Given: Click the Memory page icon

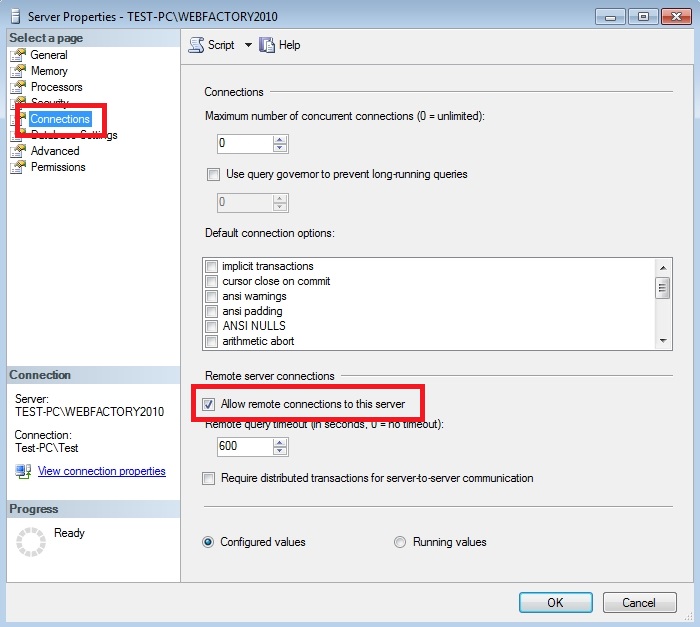Looking at the screenshot, I should (17, 71).
